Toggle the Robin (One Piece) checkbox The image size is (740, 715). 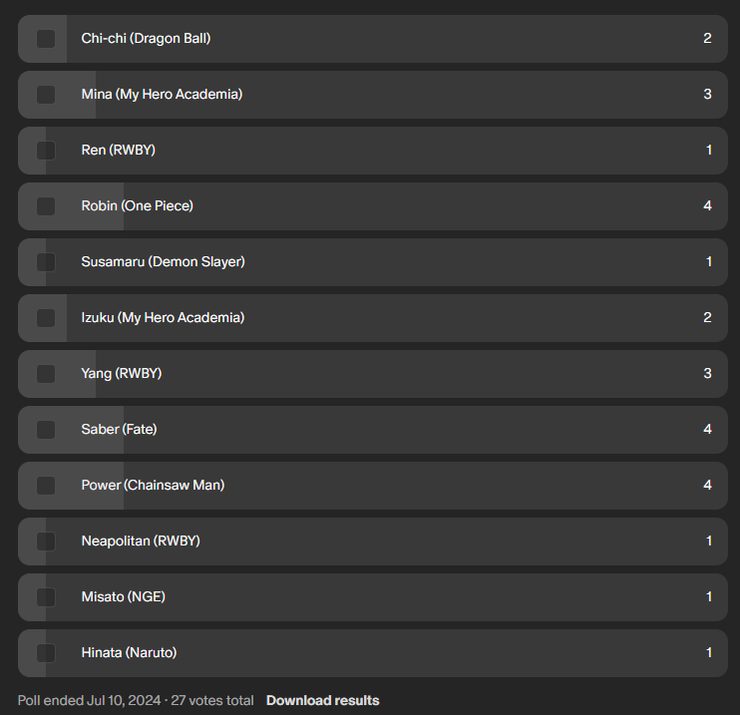[x=46, y=206]
